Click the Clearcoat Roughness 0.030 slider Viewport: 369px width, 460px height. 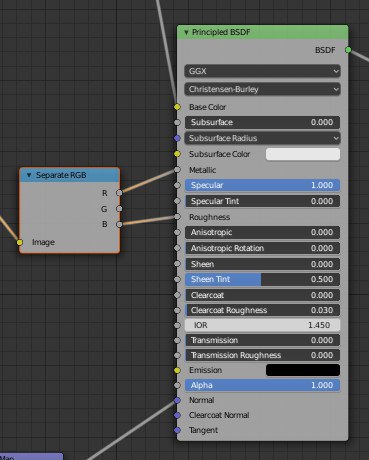262,310
